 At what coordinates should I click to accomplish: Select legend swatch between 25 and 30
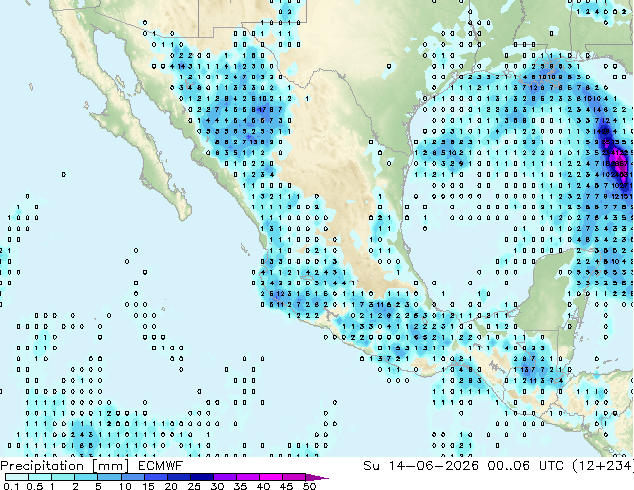pyautogui.click(x=201, y=477)
